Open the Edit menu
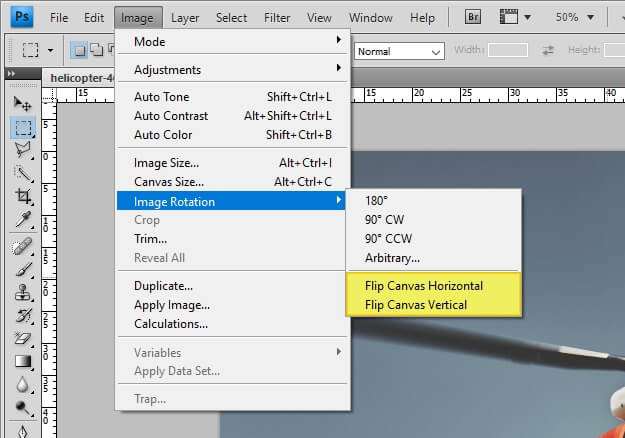Screen dimensions: 625x438 coord(94,18)
